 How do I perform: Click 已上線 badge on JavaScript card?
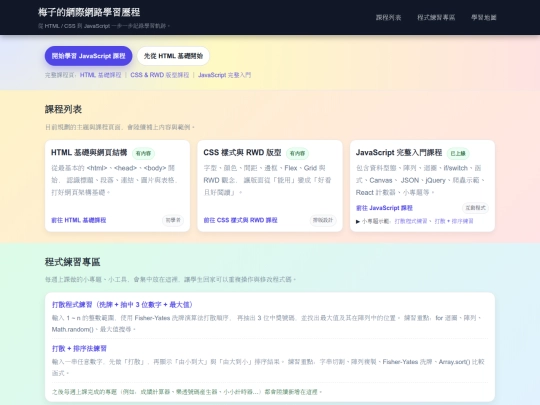tap(458, 153)
